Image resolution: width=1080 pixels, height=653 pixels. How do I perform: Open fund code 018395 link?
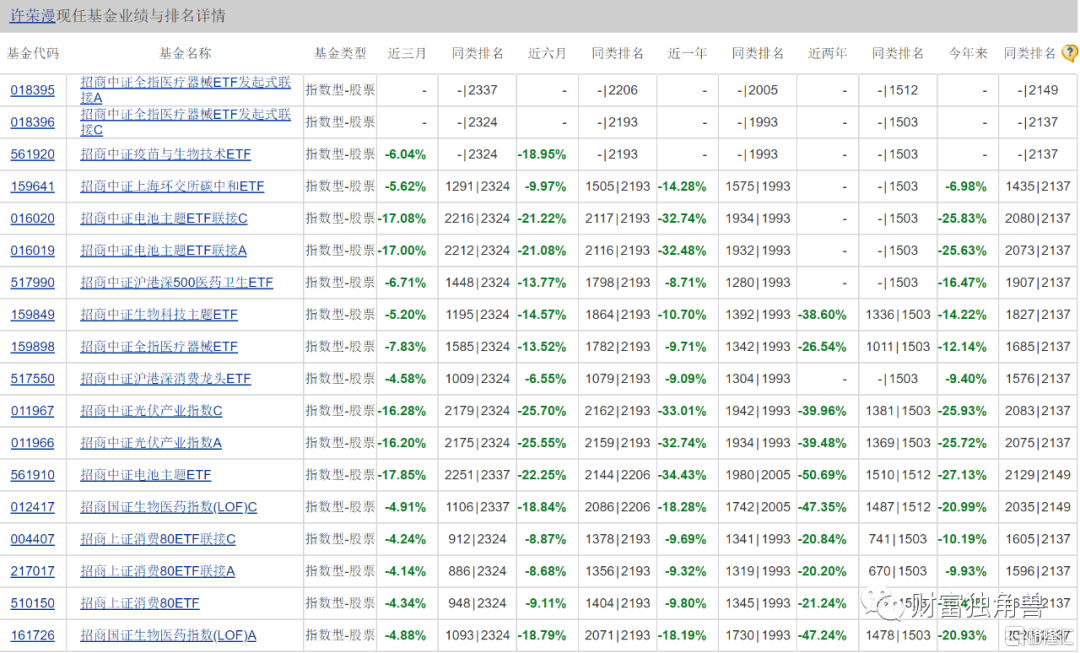tap(32, 90)
